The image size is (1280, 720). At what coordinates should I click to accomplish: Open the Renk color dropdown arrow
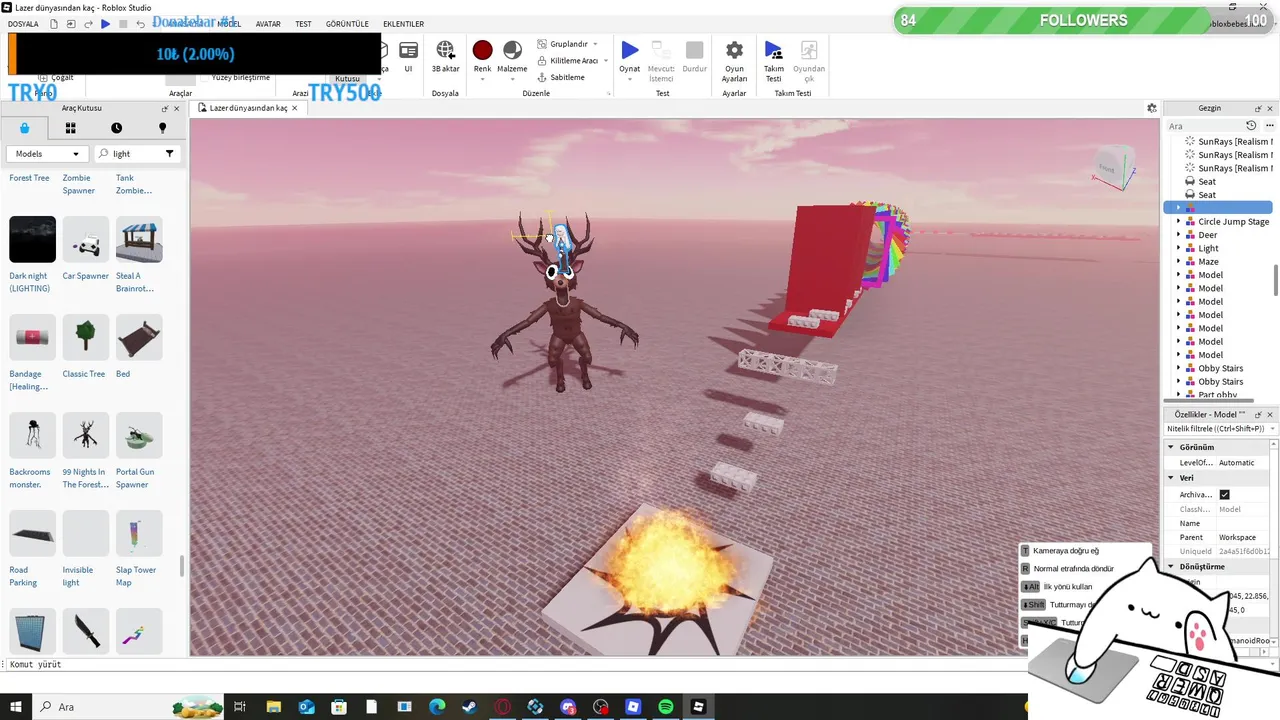pos(482,79)
